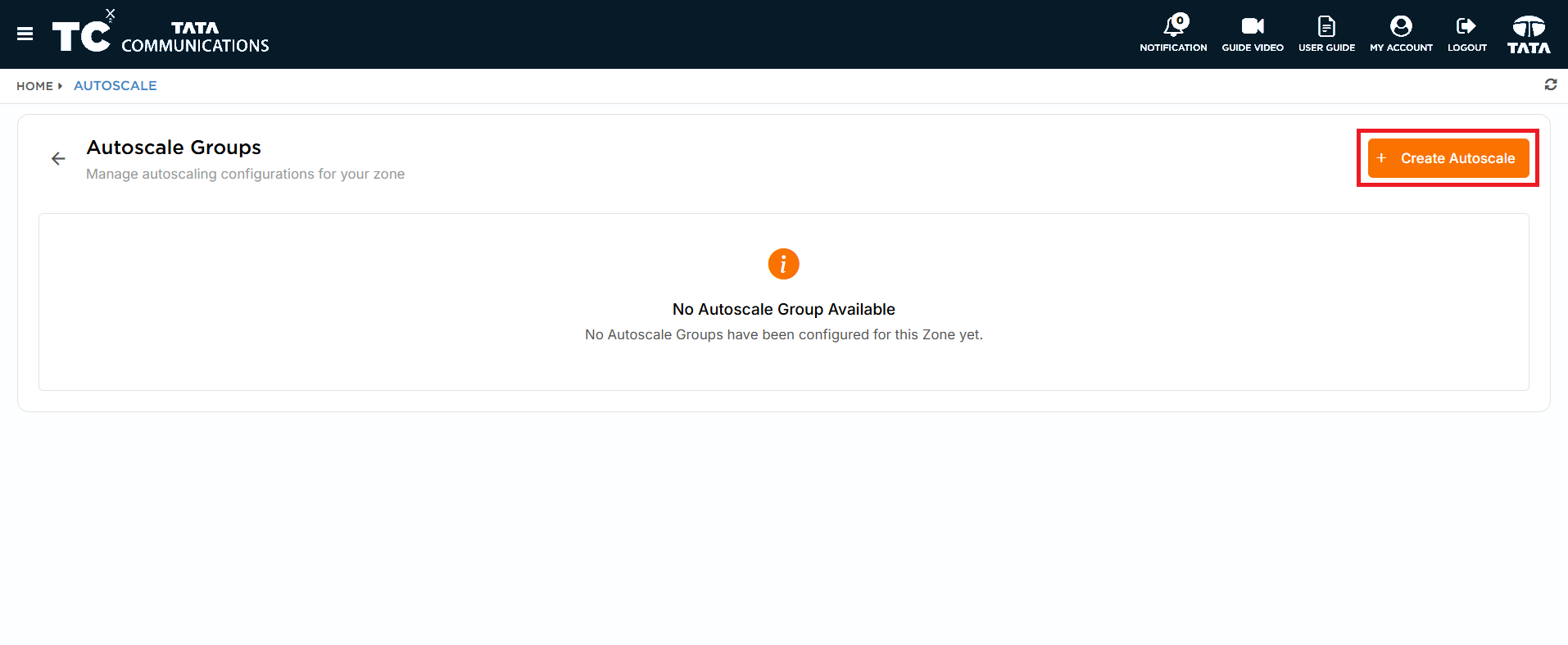1568x645 pixels.
Task: Log out using the Logout icon
Action: pyautogui.click(x=1466, y=34)
